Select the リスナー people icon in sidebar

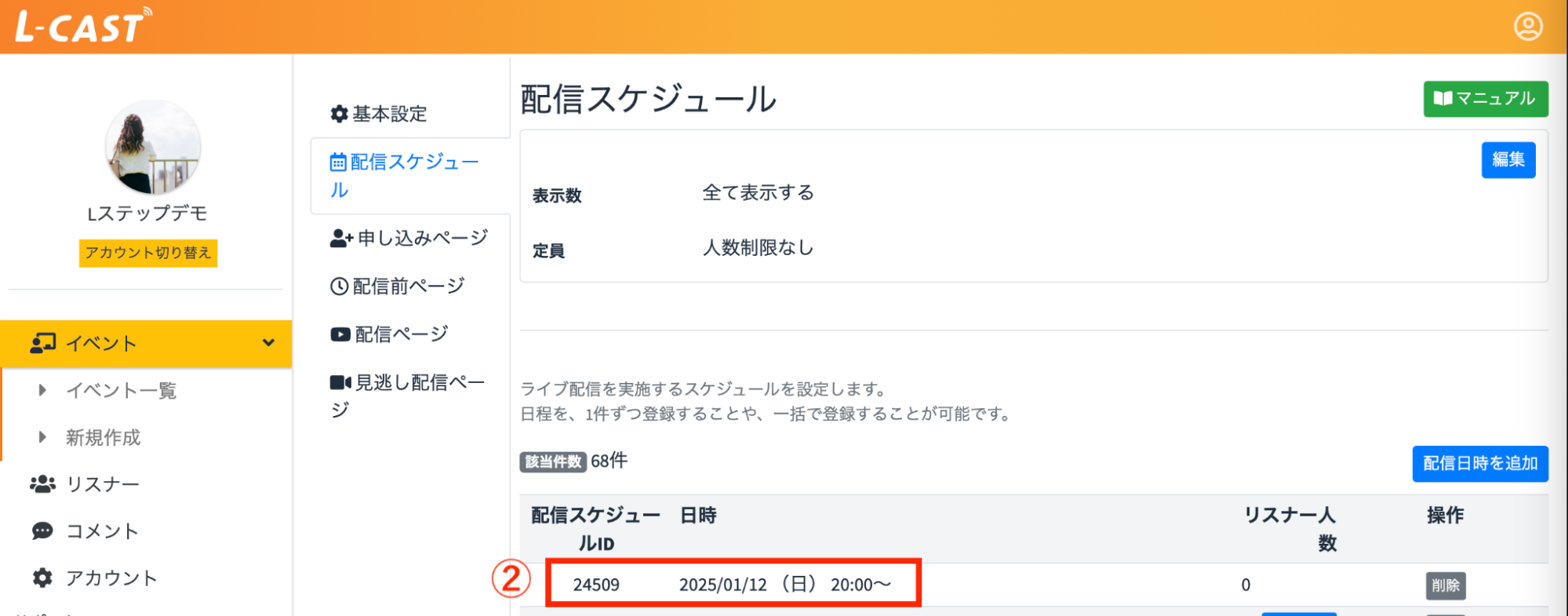[x=43, y=483]
